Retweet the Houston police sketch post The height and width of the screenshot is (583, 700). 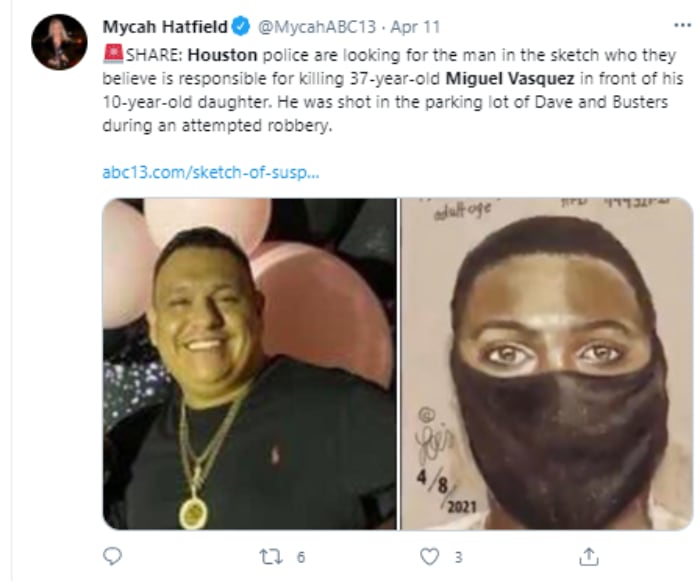(270, 555)
